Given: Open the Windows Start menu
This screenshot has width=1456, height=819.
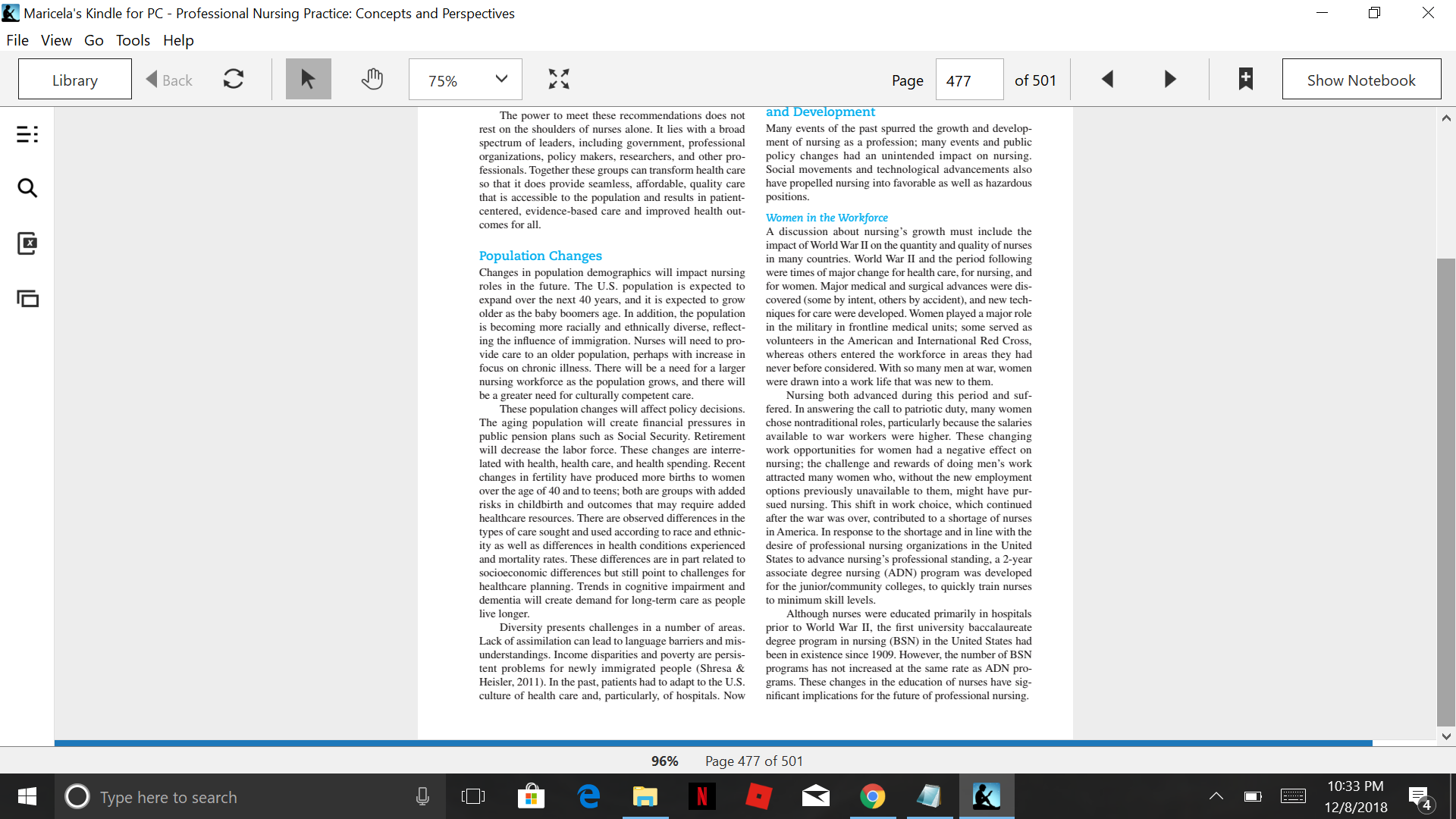Looking at the screenshot, I should 27,796.
